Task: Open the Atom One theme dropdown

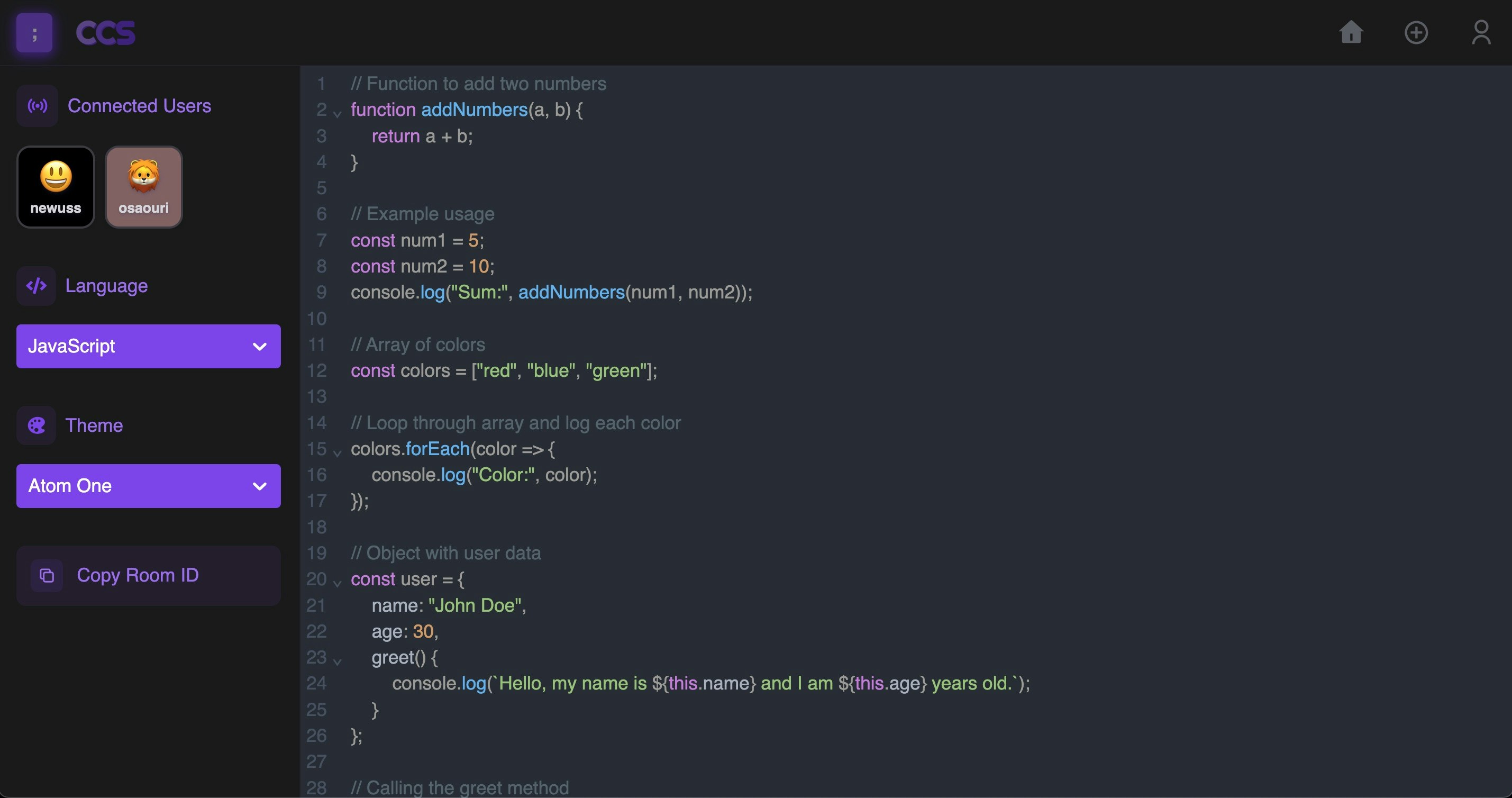Action: pos(149,486)
